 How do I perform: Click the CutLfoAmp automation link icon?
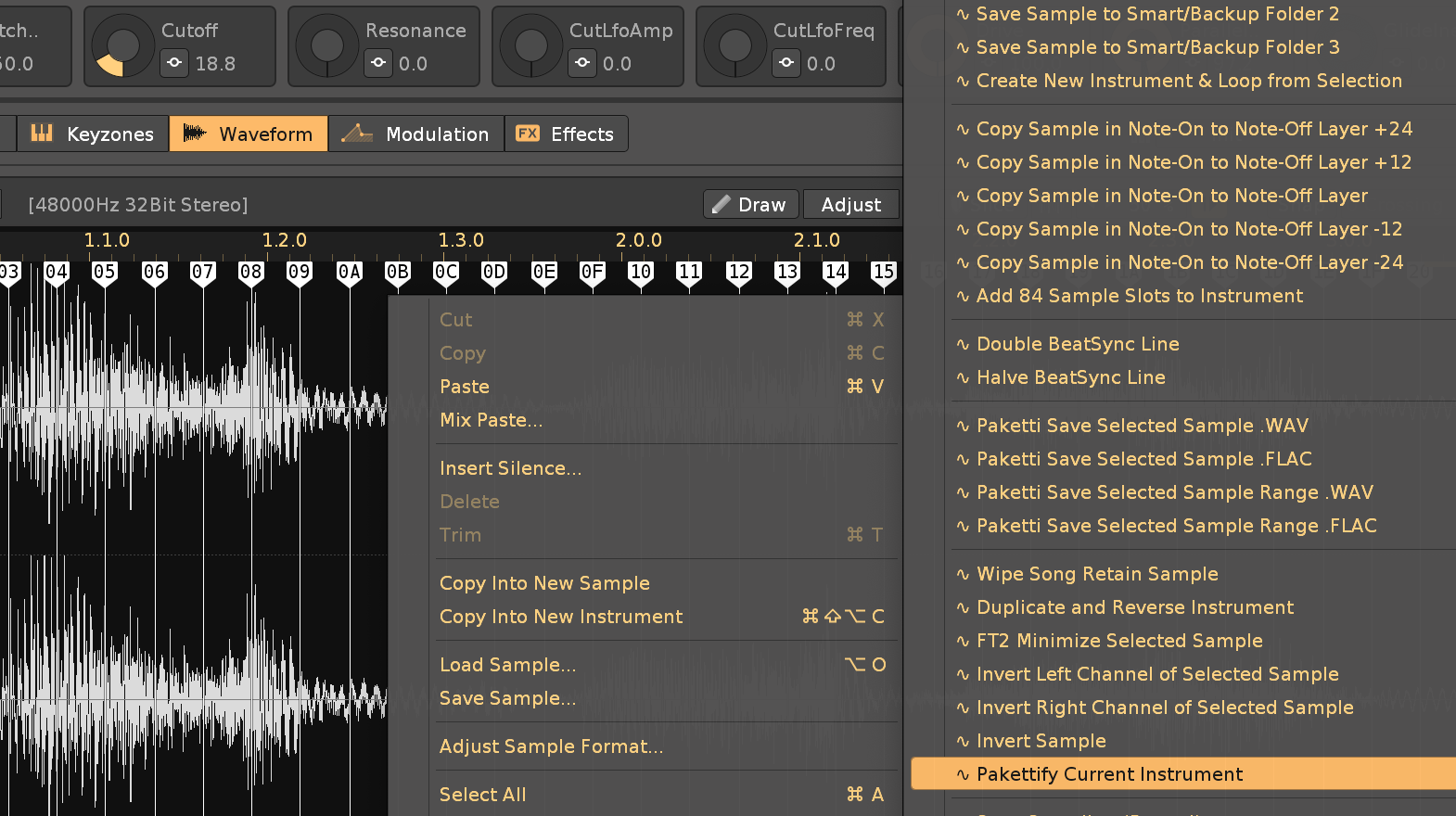pos(582,63)
